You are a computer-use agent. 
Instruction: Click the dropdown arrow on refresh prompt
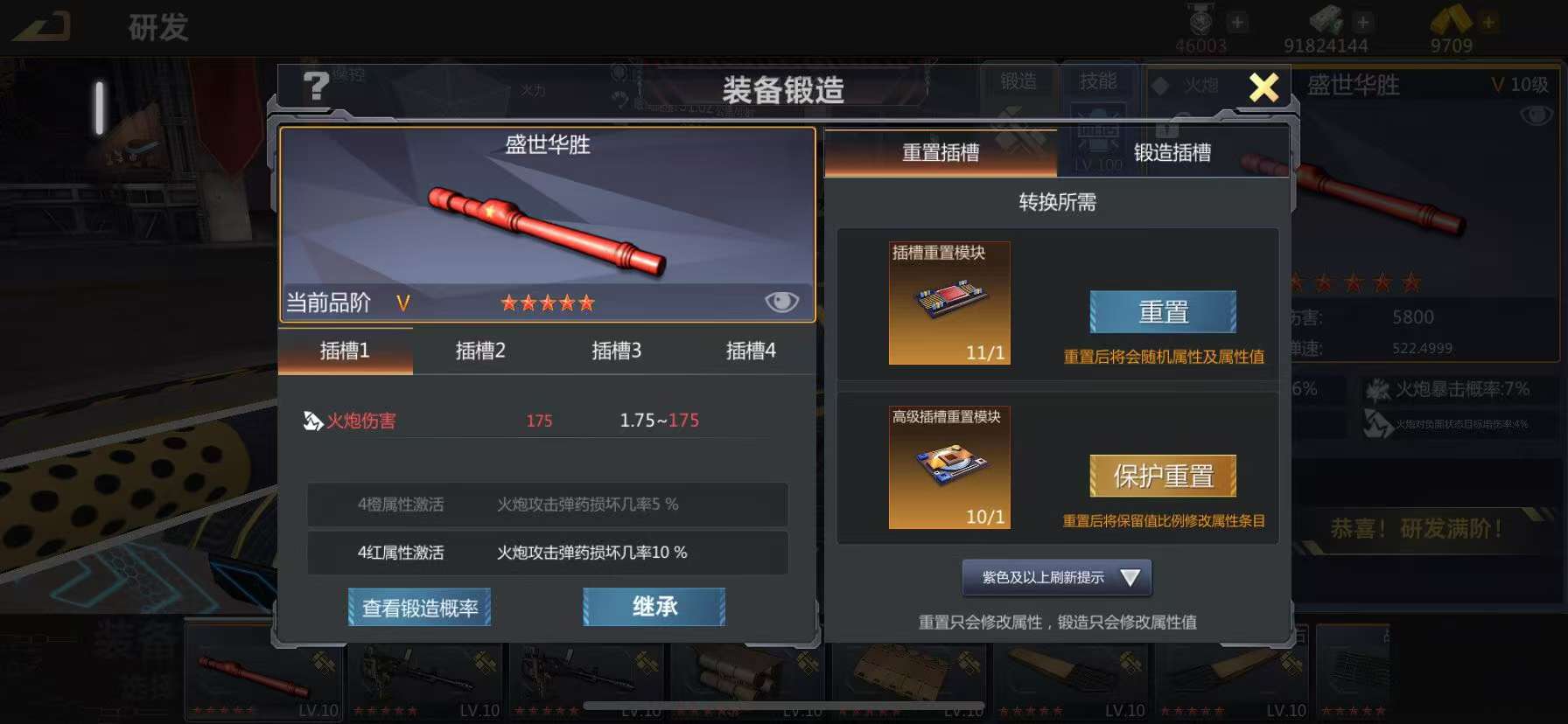pos(1130,578)
